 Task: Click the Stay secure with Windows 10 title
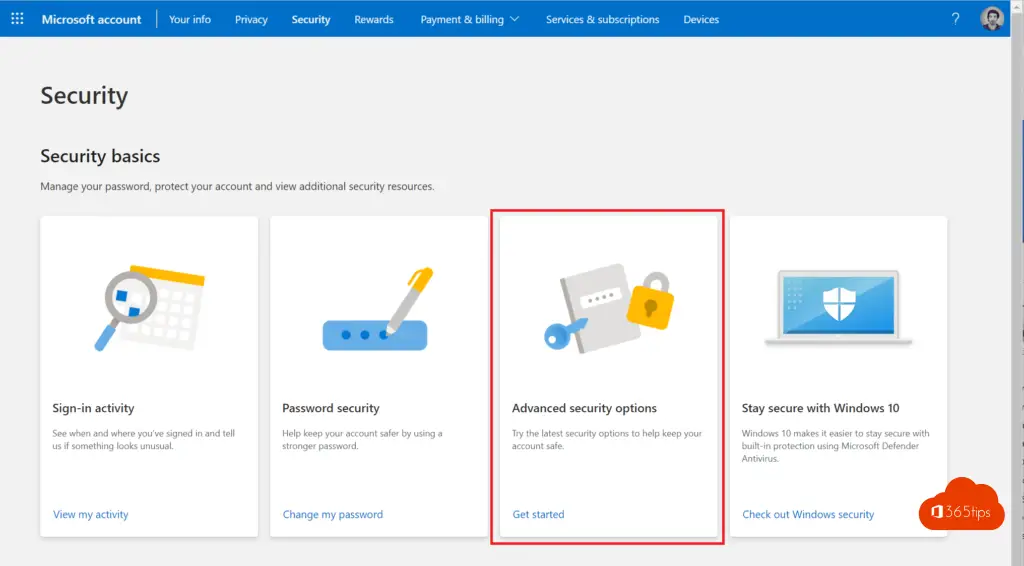(820, 408)
